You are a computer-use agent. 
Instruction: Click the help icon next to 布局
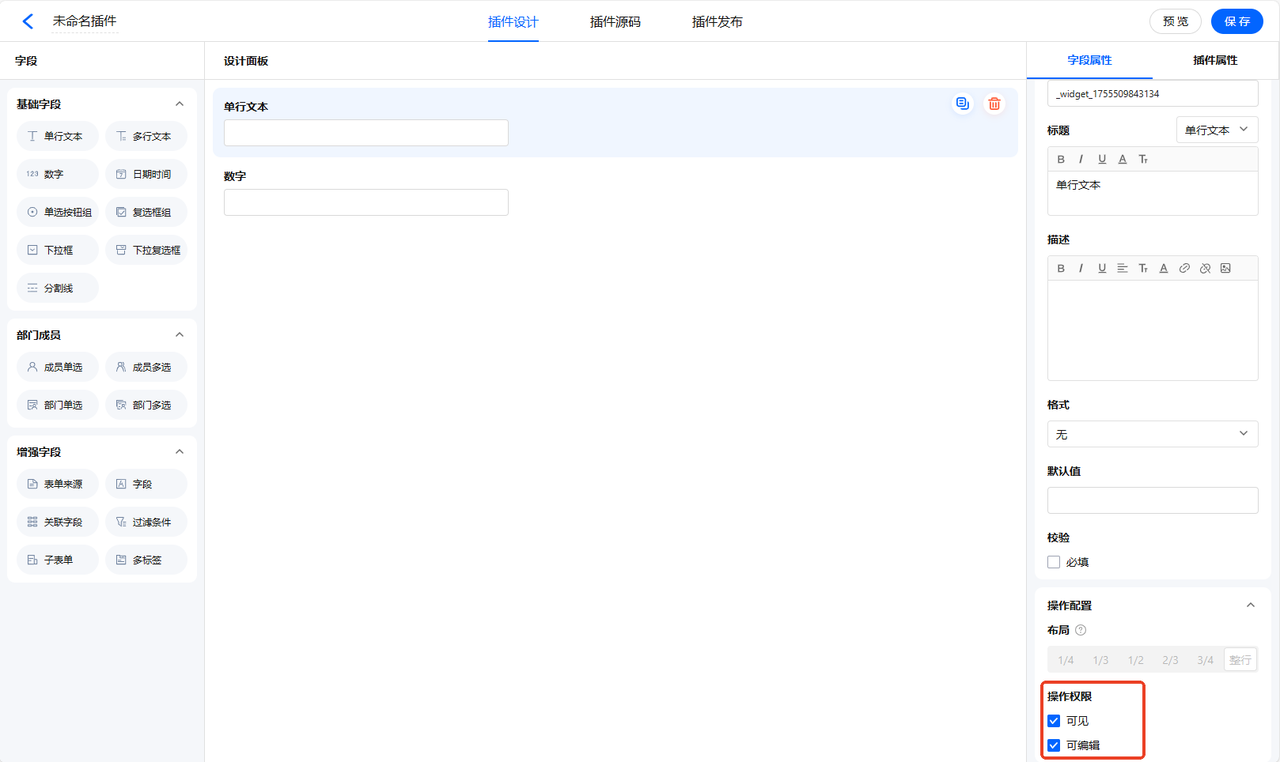(x=1080, y=630)
